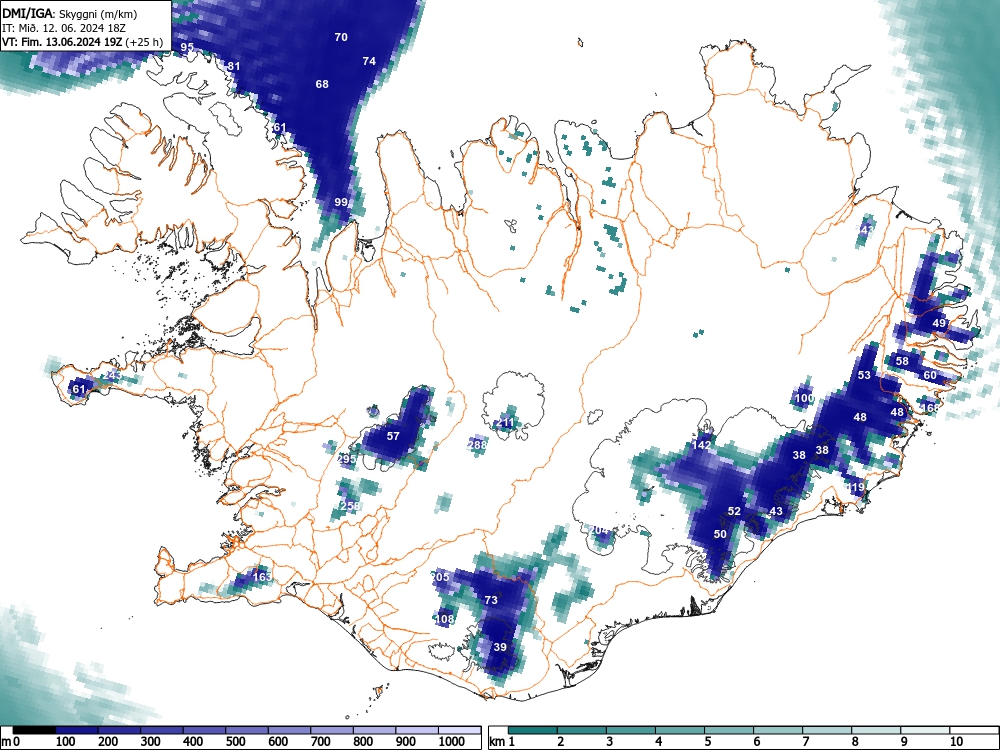The width and height of the screenshot is (1000, 750).
Task: Click the visibility value 108 on the map
Action: tap(445, 619)
